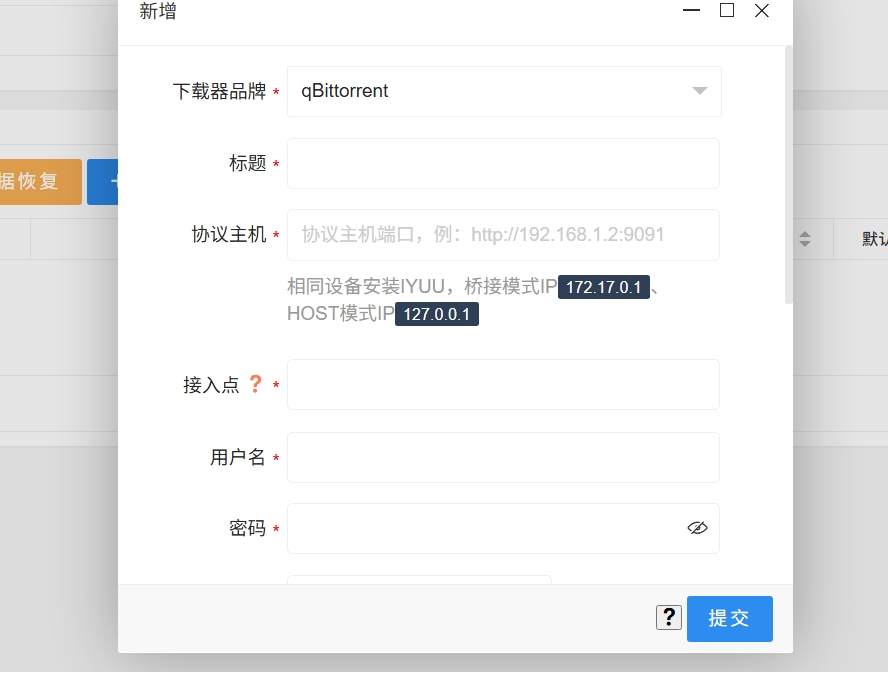
Task: Click the 接入点 input field
Action: pyautogui.click(x=503, y=385)
